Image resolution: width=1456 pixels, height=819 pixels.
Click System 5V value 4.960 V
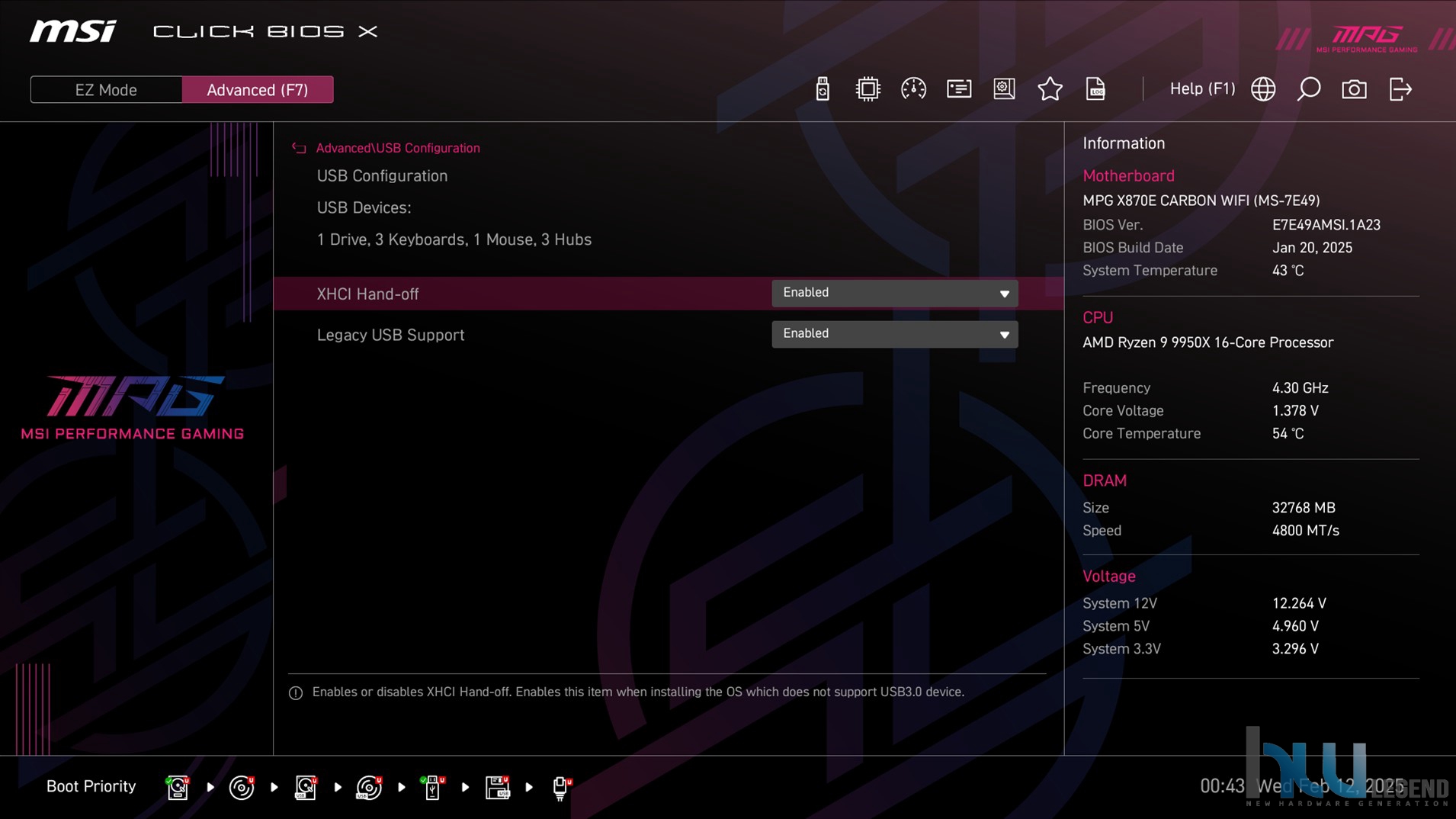1294,626
